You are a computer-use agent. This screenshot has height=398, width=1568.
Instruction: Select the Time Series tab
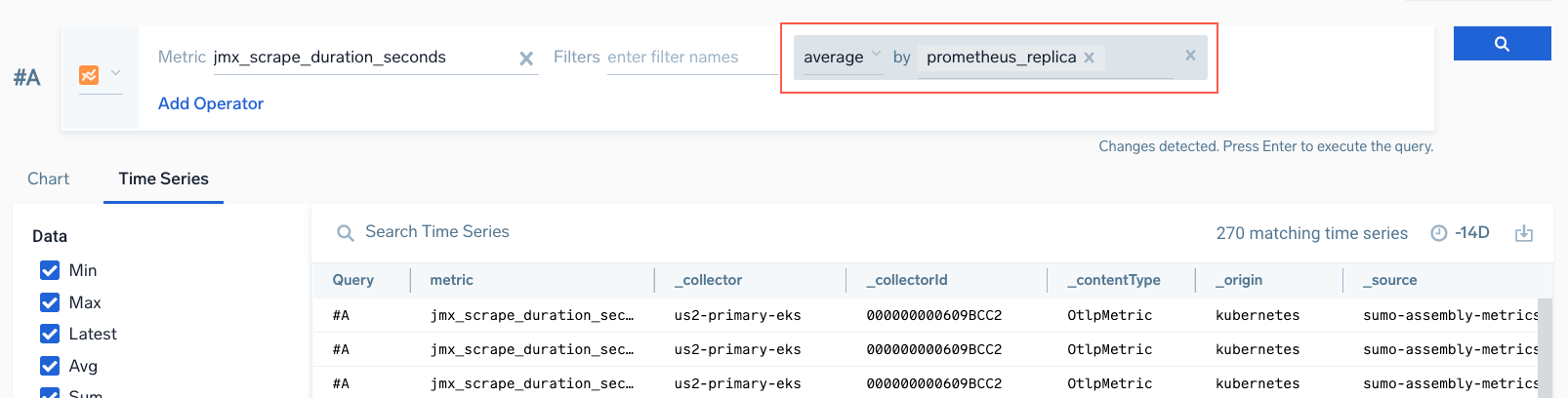pos(163,179)
